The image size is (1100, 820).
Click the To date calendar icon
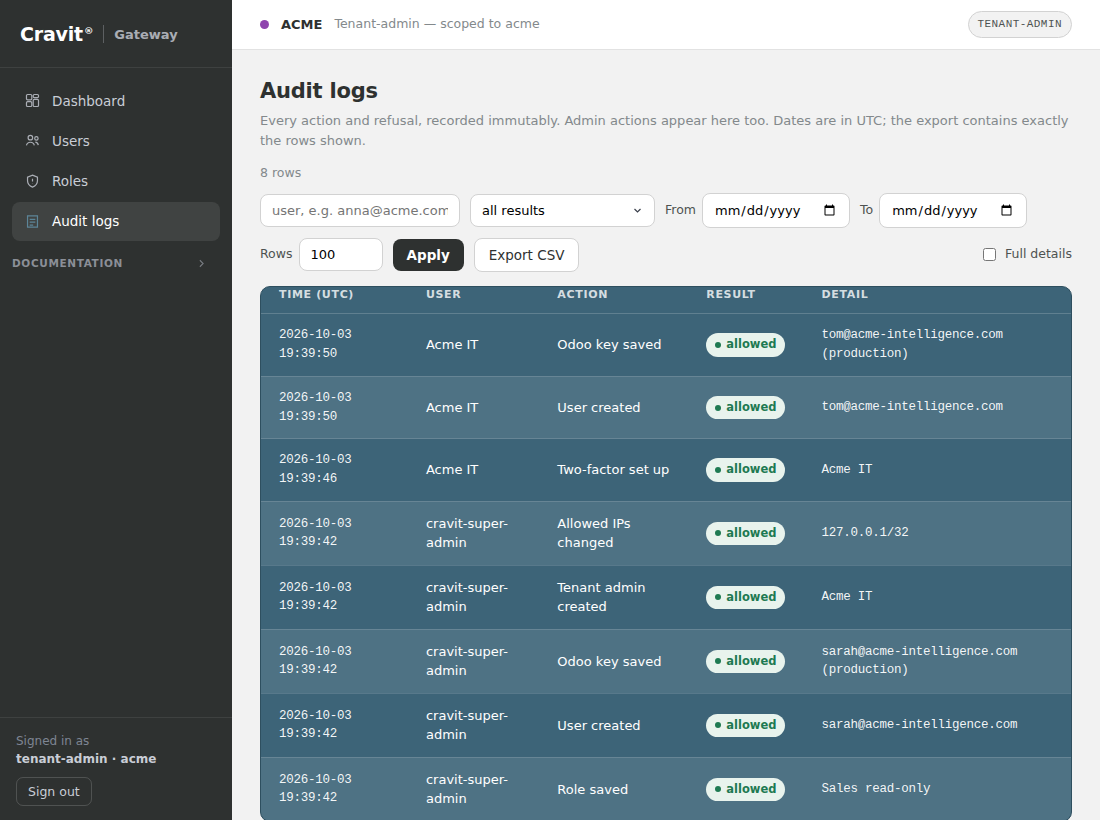coord(1006,210)
